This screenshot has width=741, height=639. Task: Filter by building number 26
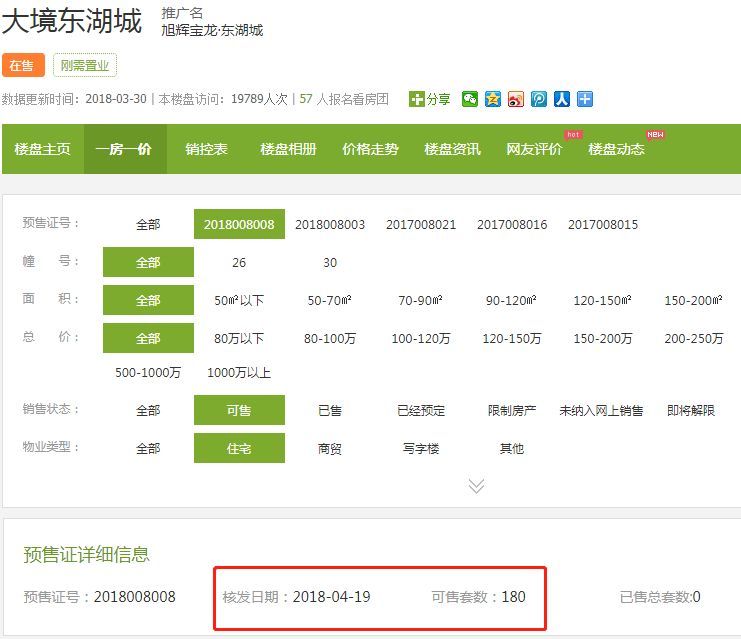pyautogui.click(x=239, y=262)
